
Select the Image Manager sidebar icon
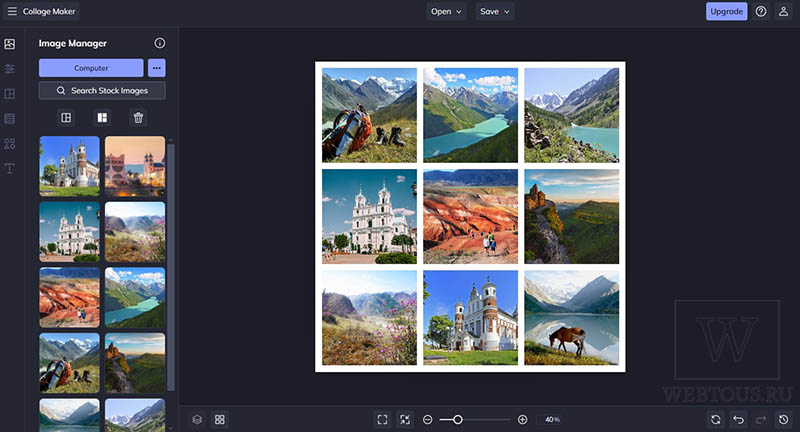click(x=10, y=44)
